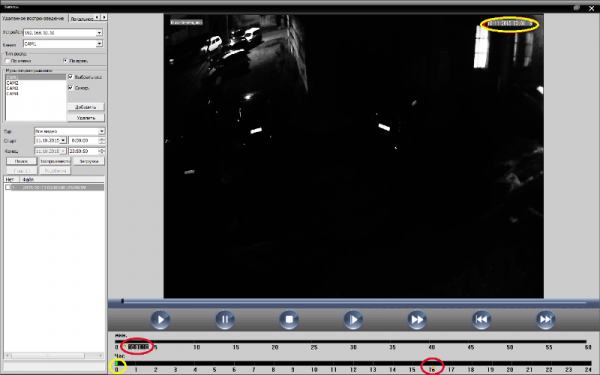600x375 pixels.
Task: Start playback with the Play button
Action: click(160, 320)
